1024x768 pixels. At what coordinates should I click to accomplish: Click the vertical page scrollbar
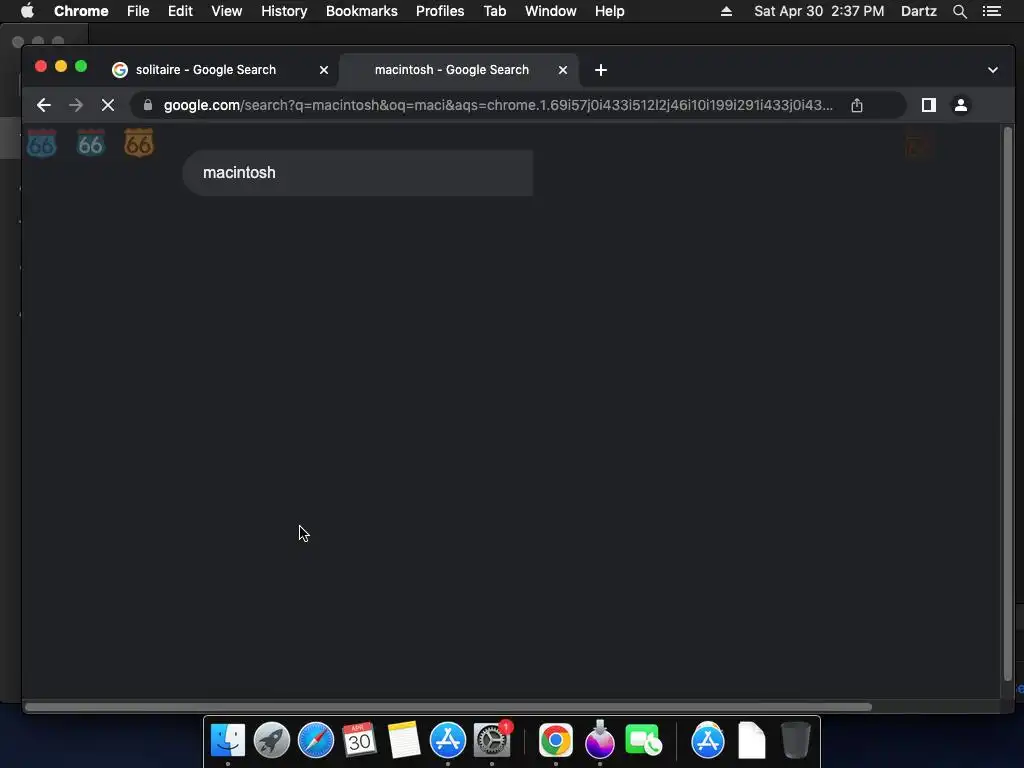(x=1008, y=405)
